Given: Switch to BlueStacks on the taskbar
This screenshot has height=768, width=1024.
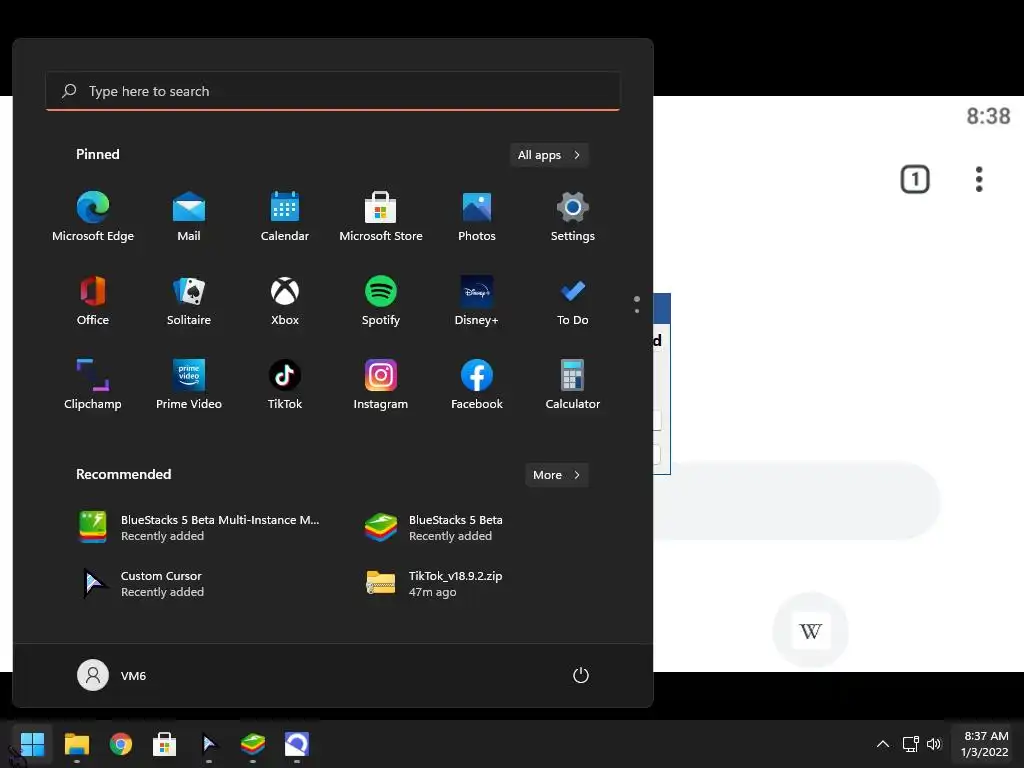Looking at the screenshot, I should 253,744.
